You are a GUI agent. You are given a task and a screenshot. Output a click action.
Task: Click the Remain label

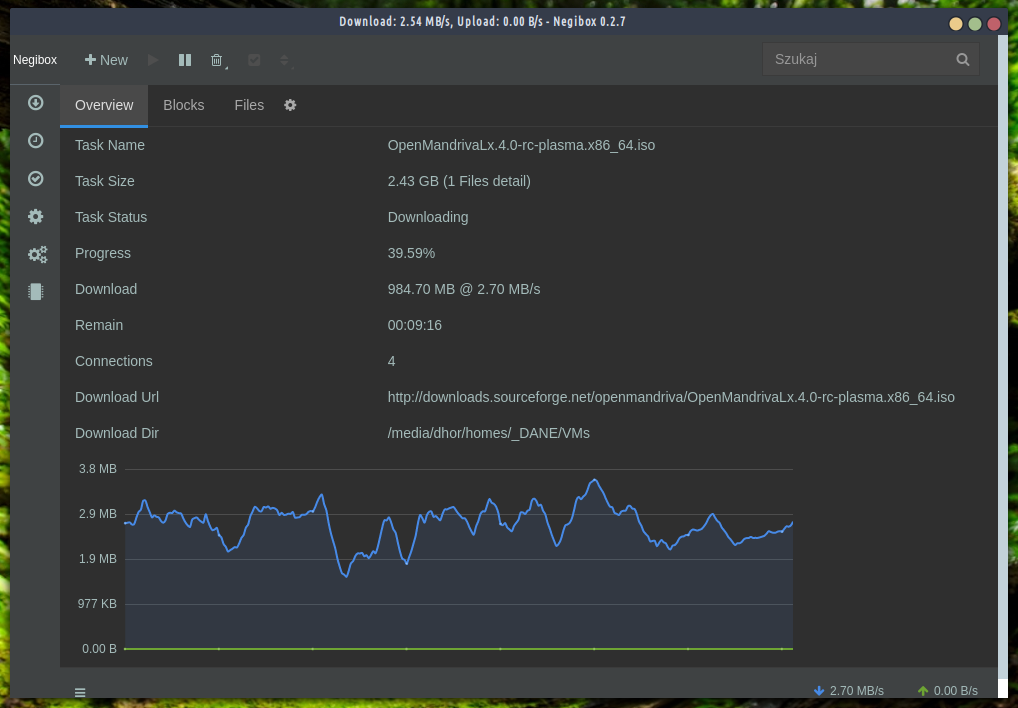(99, 325)
